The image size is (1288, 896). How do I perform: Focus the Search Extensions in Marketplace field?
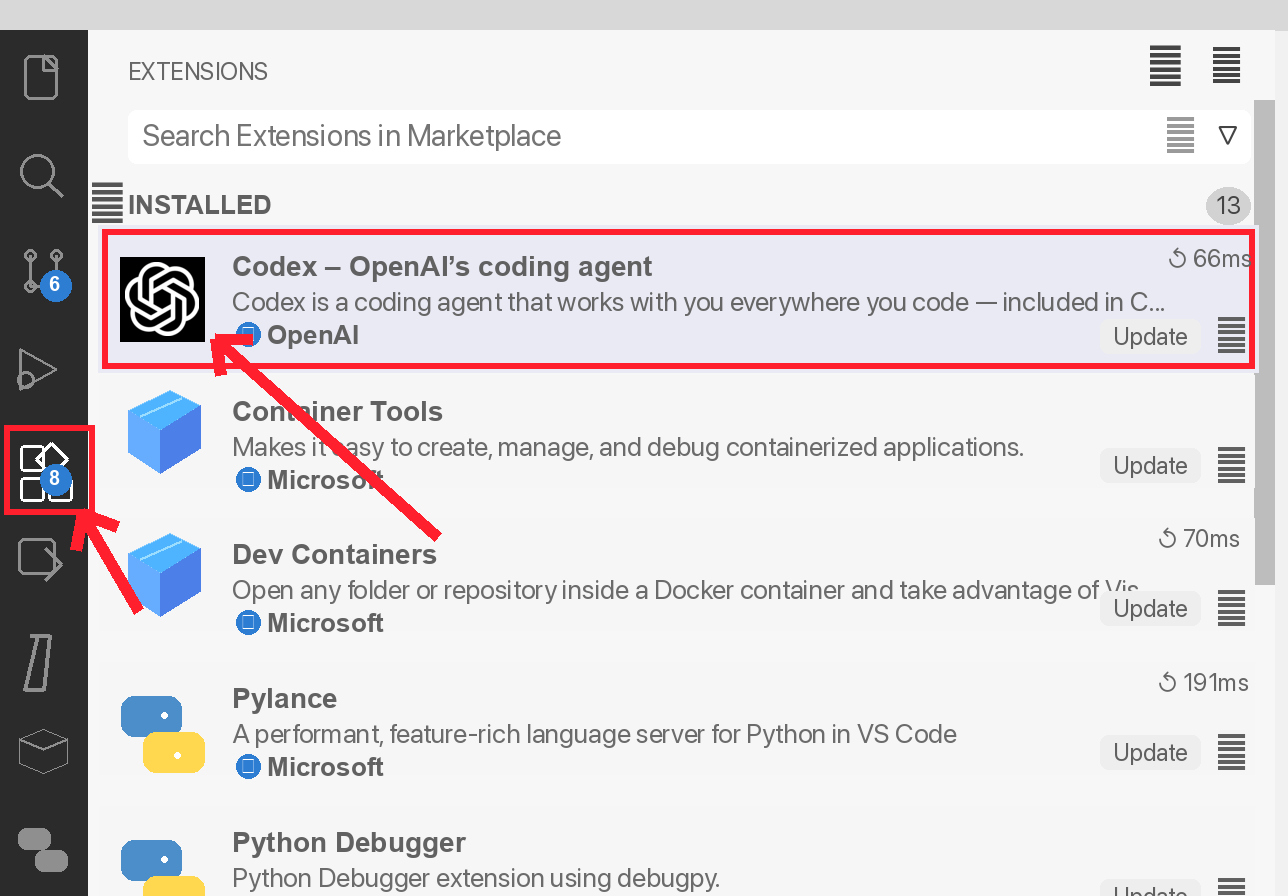click(650, 136)
